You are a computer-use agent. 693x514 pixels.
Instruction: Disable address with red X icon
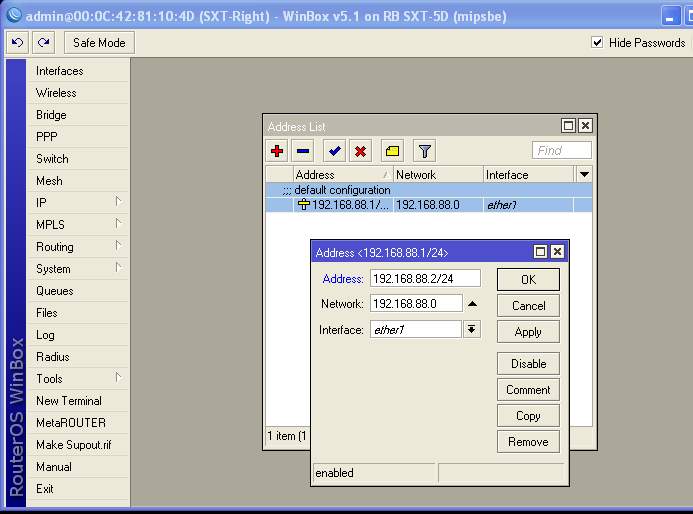(360, 151)
